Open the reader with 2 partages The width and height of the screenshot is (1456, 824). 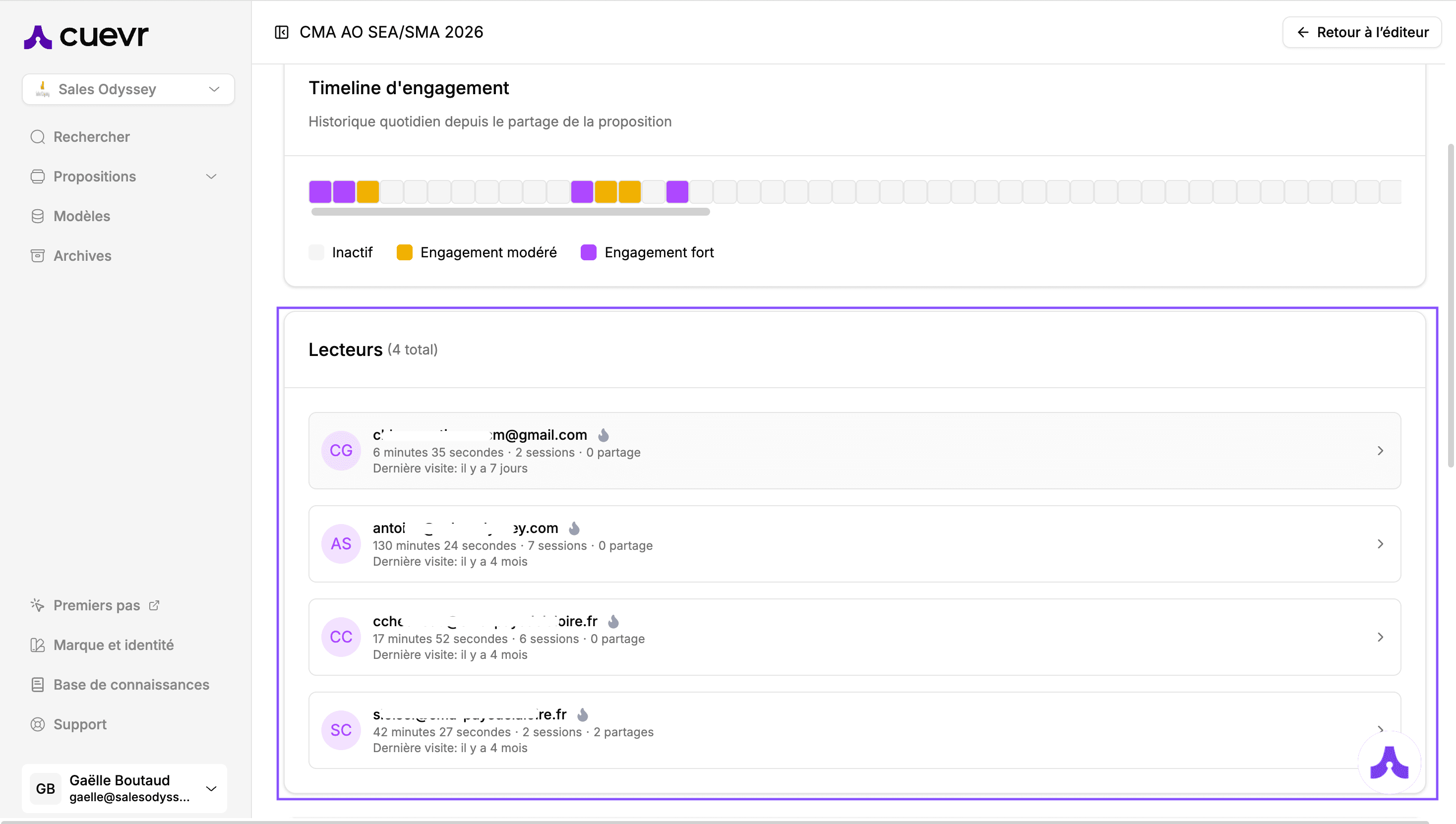792,730
